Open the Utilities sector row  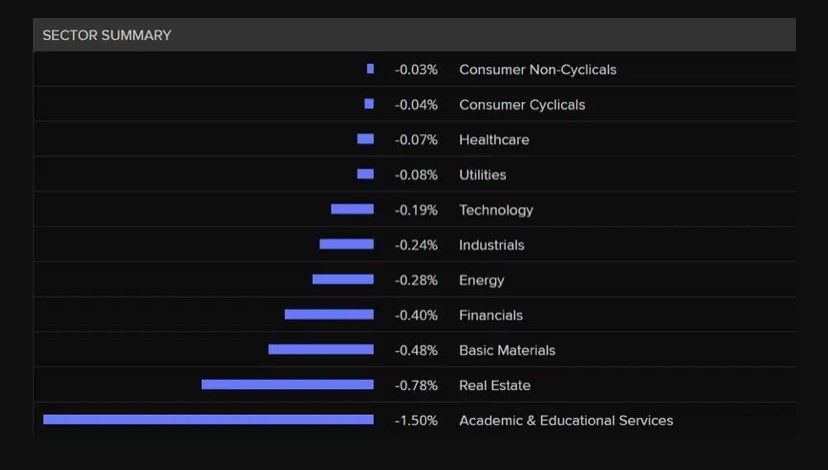click(x=482, y=175)
